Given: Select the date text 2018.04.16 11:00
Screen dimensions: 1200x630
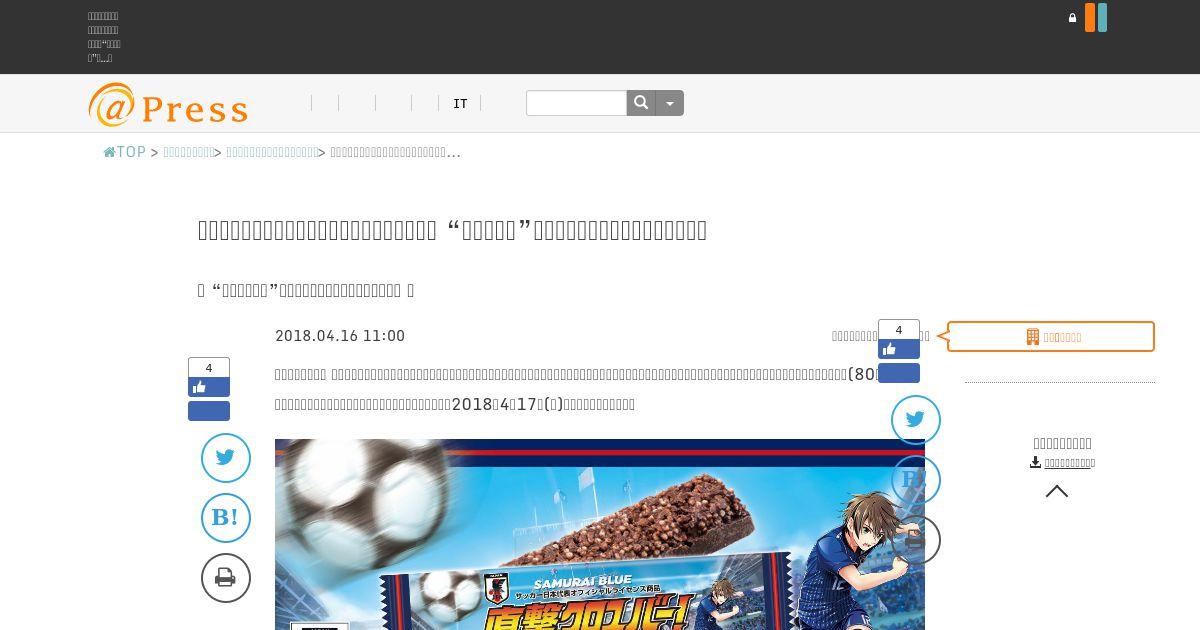Looking at the screenshot, I should 340,336.
